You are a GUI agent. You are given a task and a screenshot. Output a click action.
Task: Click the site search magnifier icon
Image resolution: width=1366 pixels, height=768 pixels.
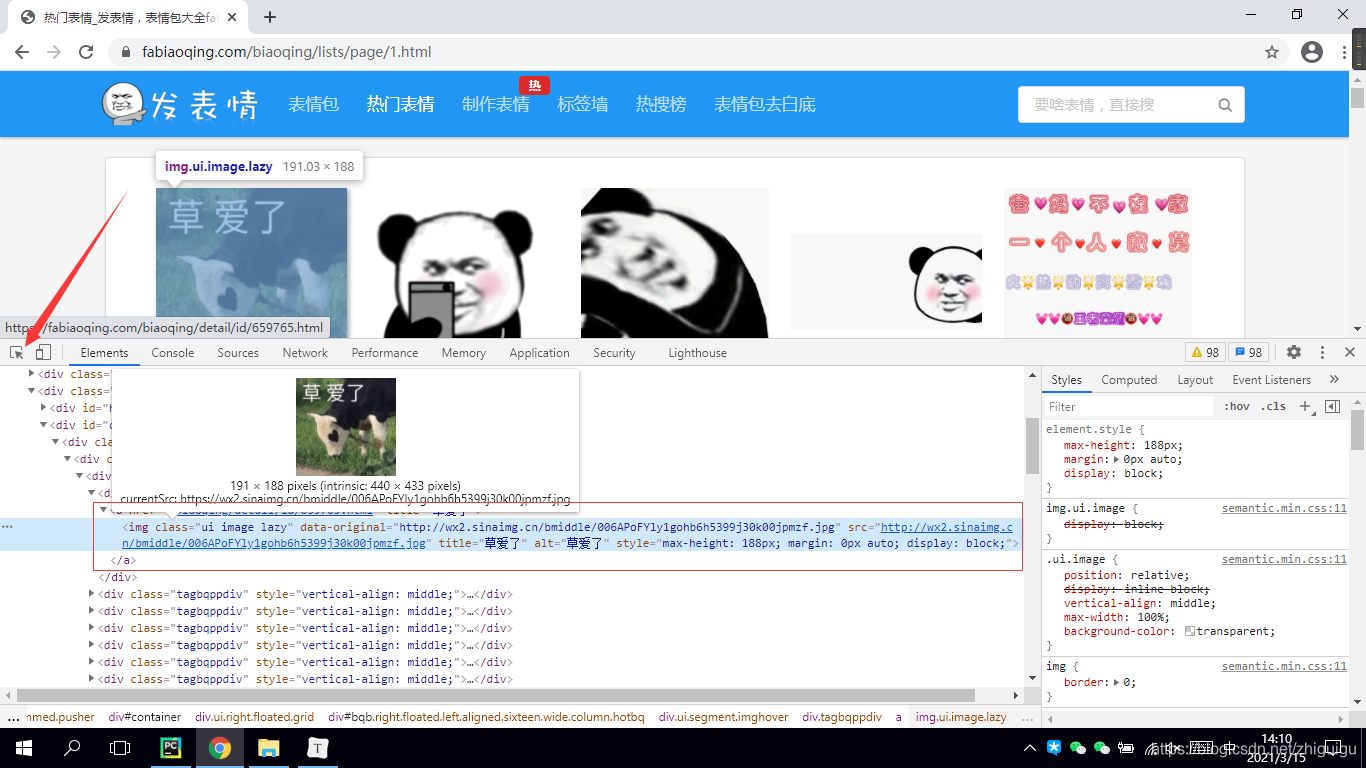1225,105
